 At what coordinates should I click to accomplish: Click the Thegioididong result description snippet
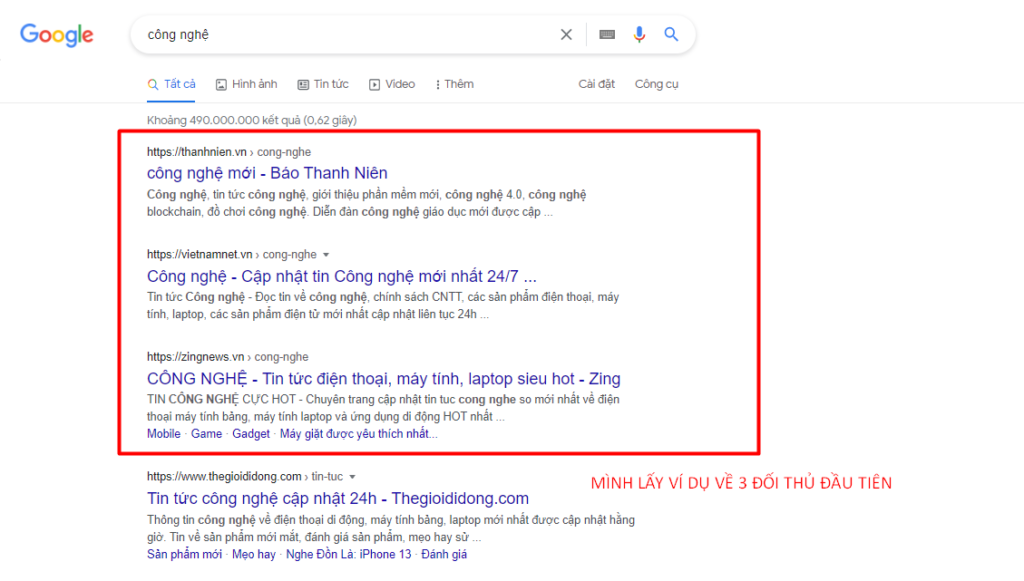pyautogui.click(x=391, y=529)
